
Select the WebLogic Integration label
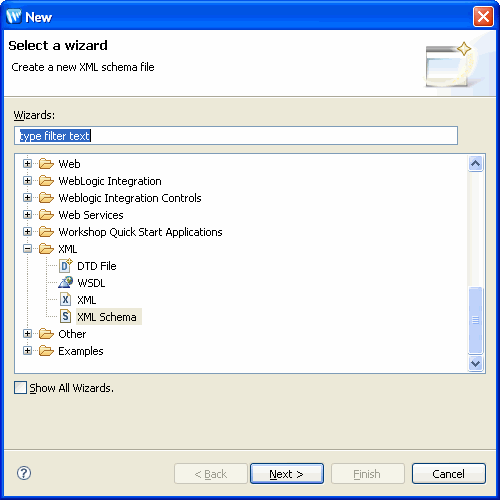[110, 181]
